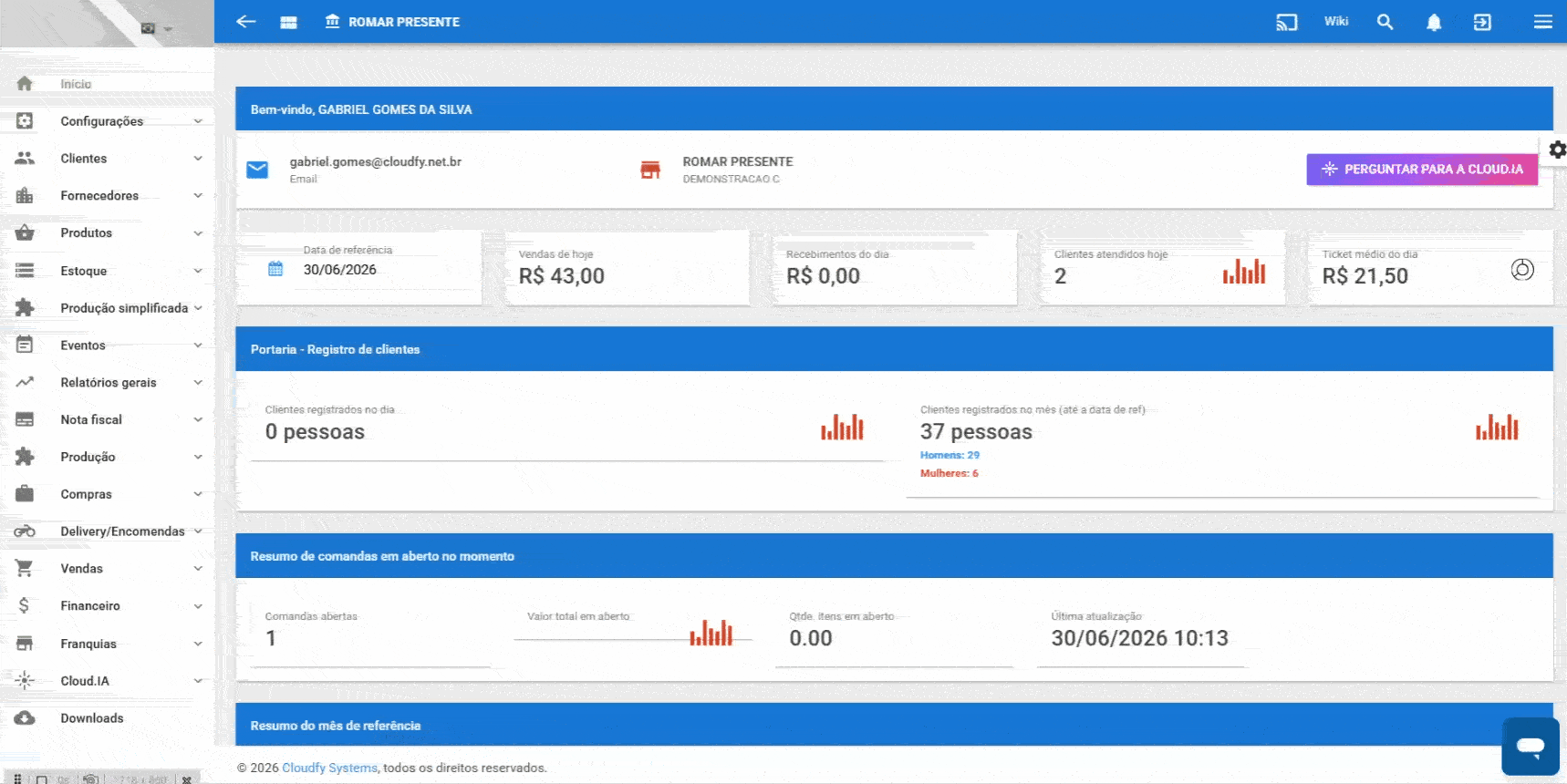
Task: Click the Comandas abertas value 1
Action: point(271,638)
